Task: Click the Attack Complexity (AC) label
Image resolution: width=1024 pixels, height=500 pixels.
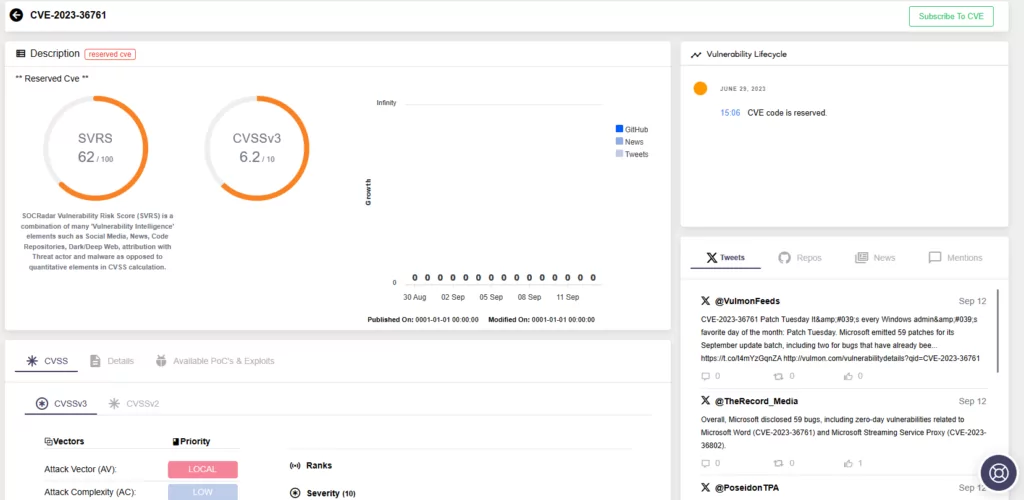Action: click(x=90, y=492)
